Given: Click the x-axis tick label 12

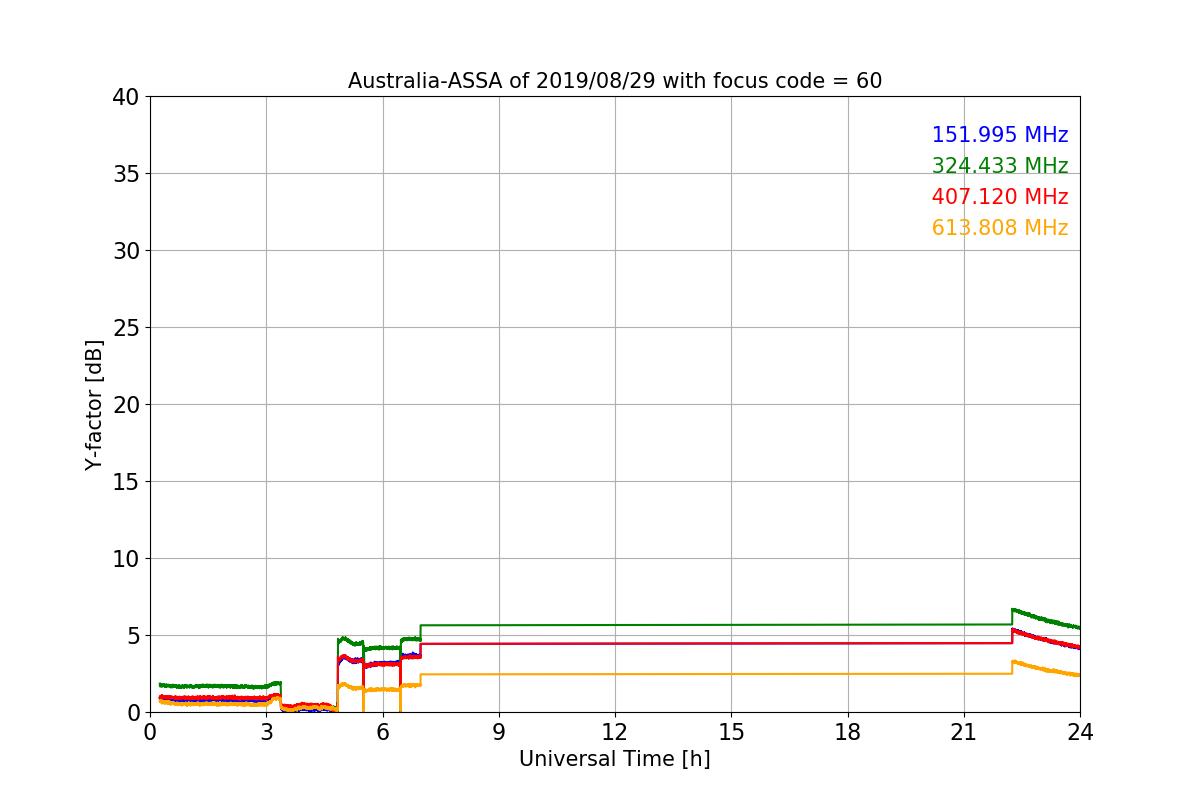Looking at the screenshot, I should click(615, 732).
